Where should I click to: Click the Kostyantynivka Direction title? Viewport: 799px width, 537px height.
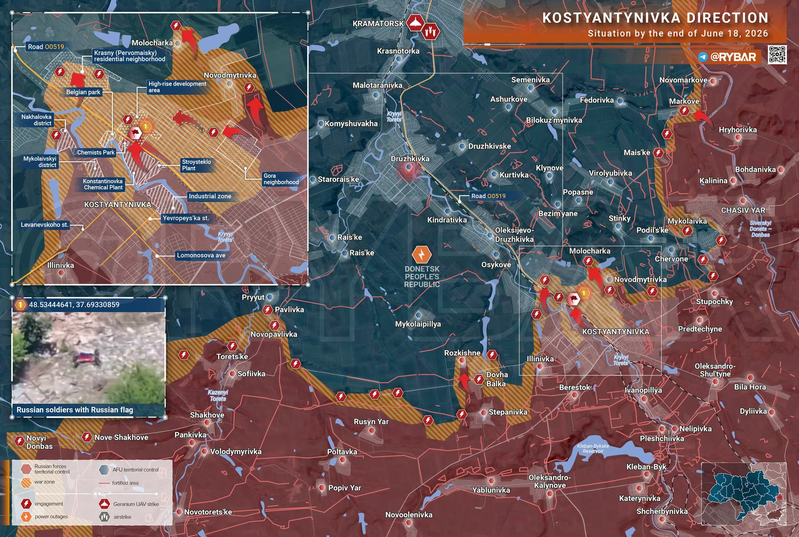coord(655,18)
